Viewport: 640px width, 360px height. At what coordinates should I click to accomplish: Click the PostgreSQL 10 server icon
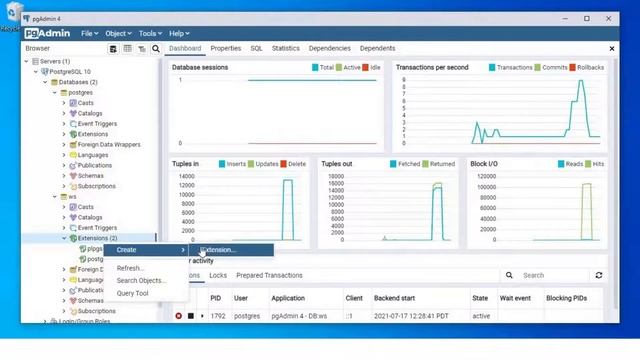45,72
